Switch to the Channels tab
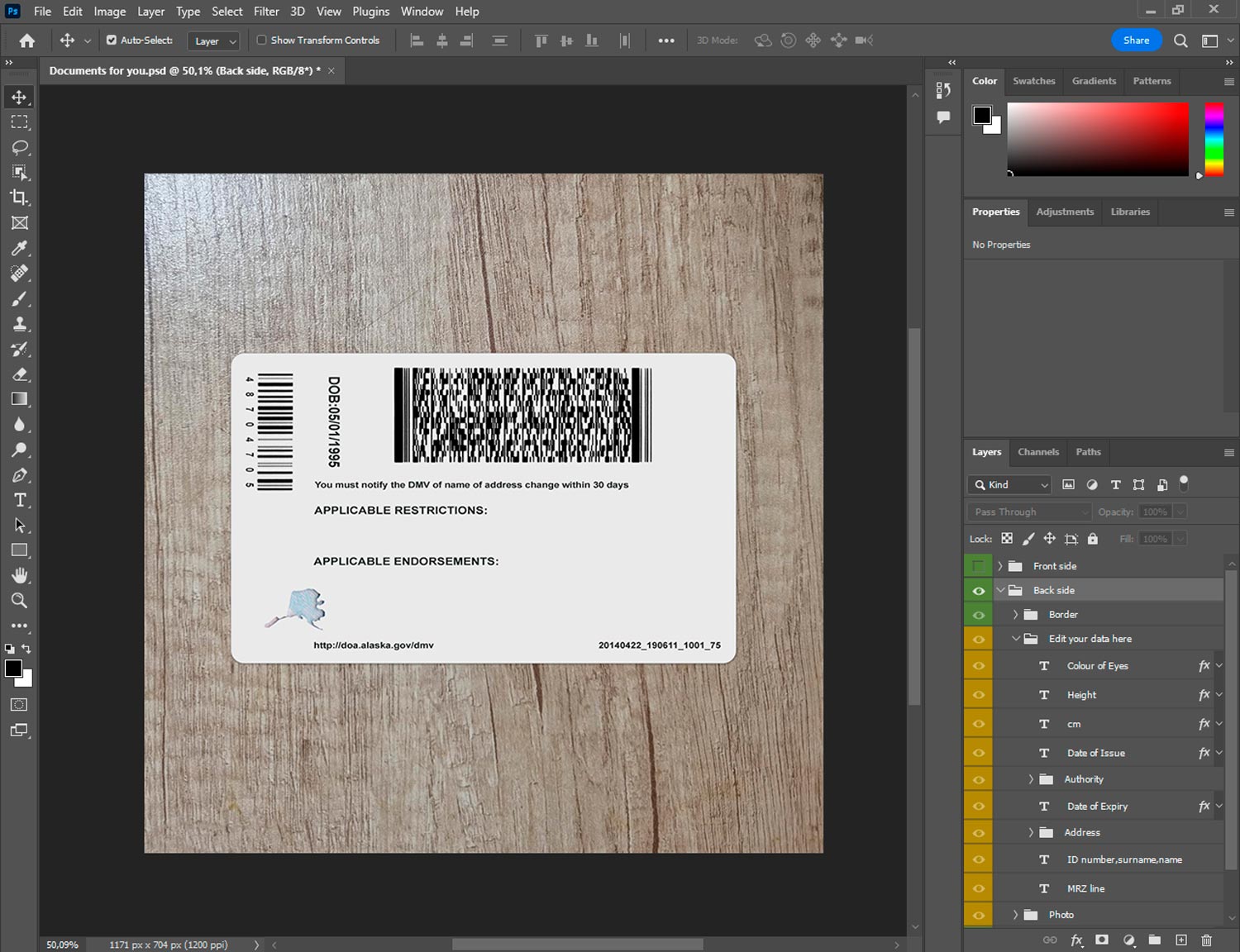This screenshot has height=952, width=1240. [1037, 452]
